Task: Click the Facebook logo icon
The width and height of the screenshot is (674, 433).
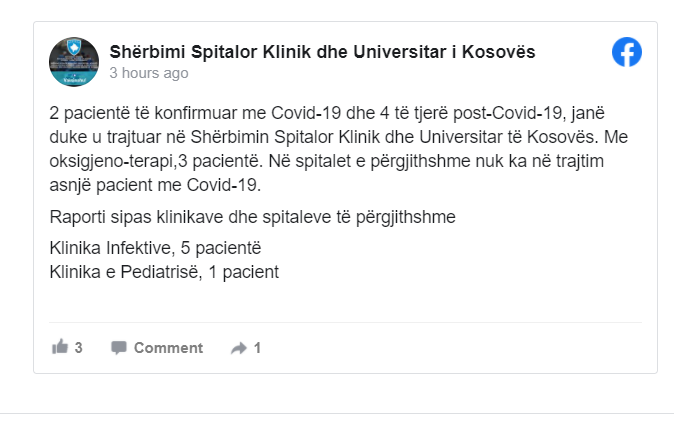Action: [627, 52]
